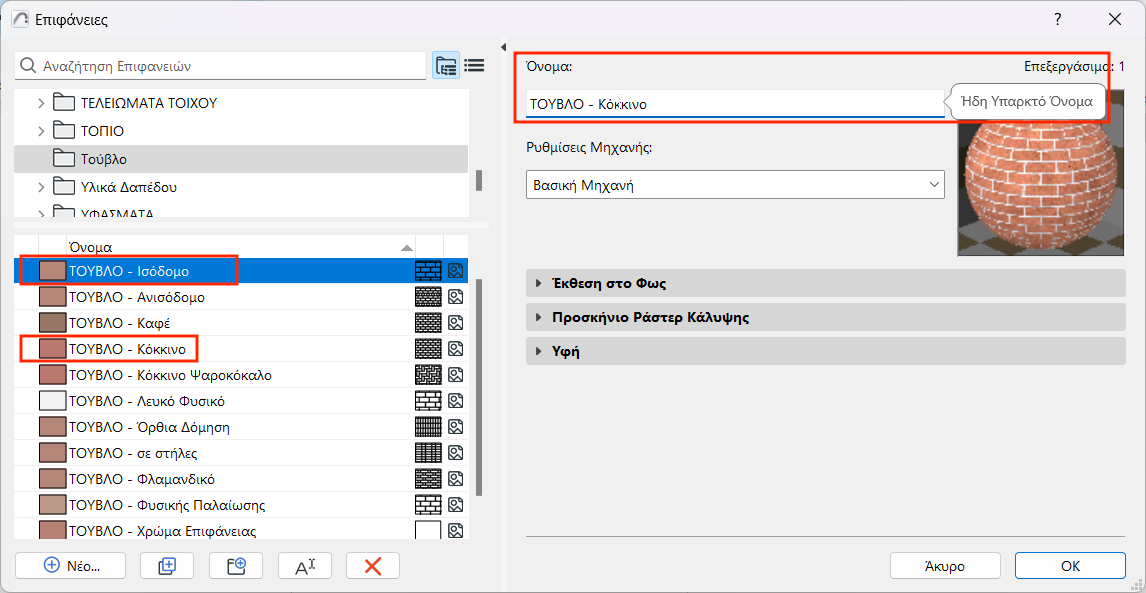
Task: Click folder icon of ΤΟΠΙΟ
Action: 65,131
